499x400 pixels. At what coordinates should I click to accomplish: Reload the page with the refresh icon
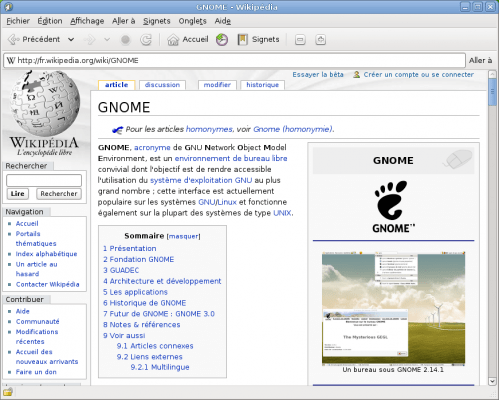pyautogui.click(x=146, y=40)
